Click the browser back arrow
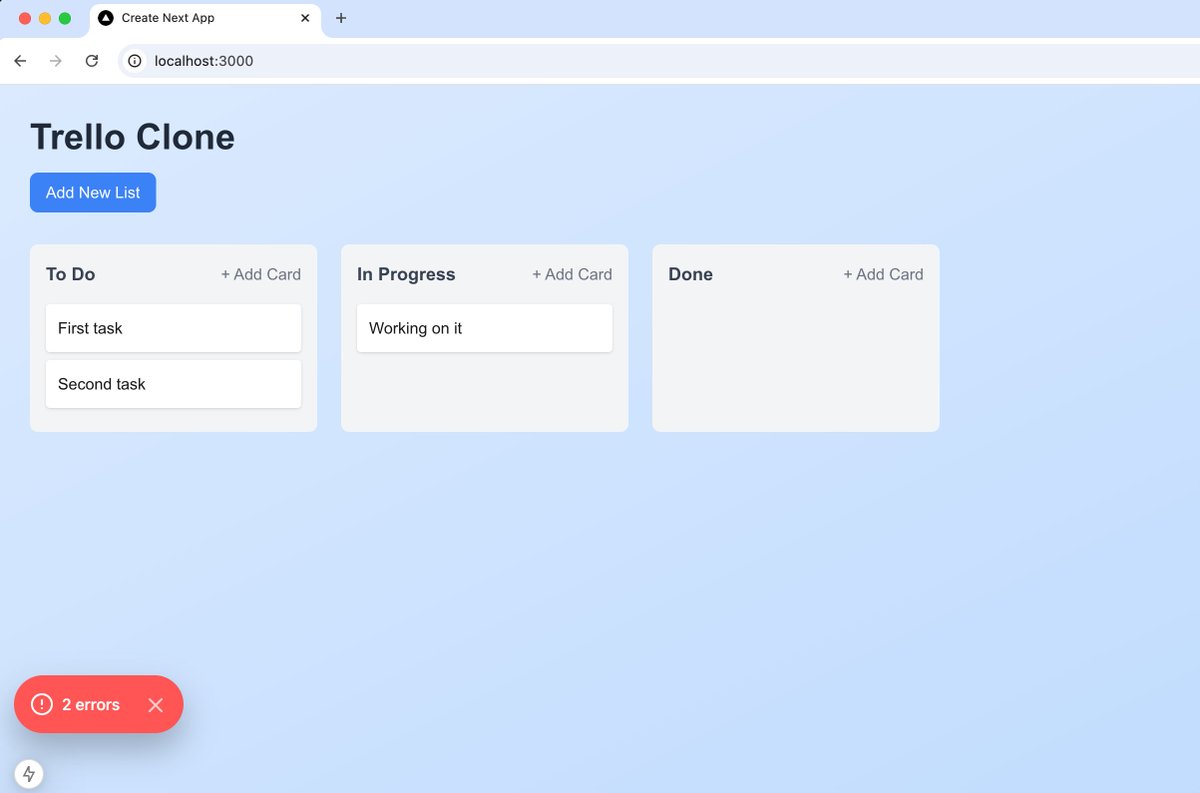The height and width of the screenshot is (793, 1200). click(20, 61)
